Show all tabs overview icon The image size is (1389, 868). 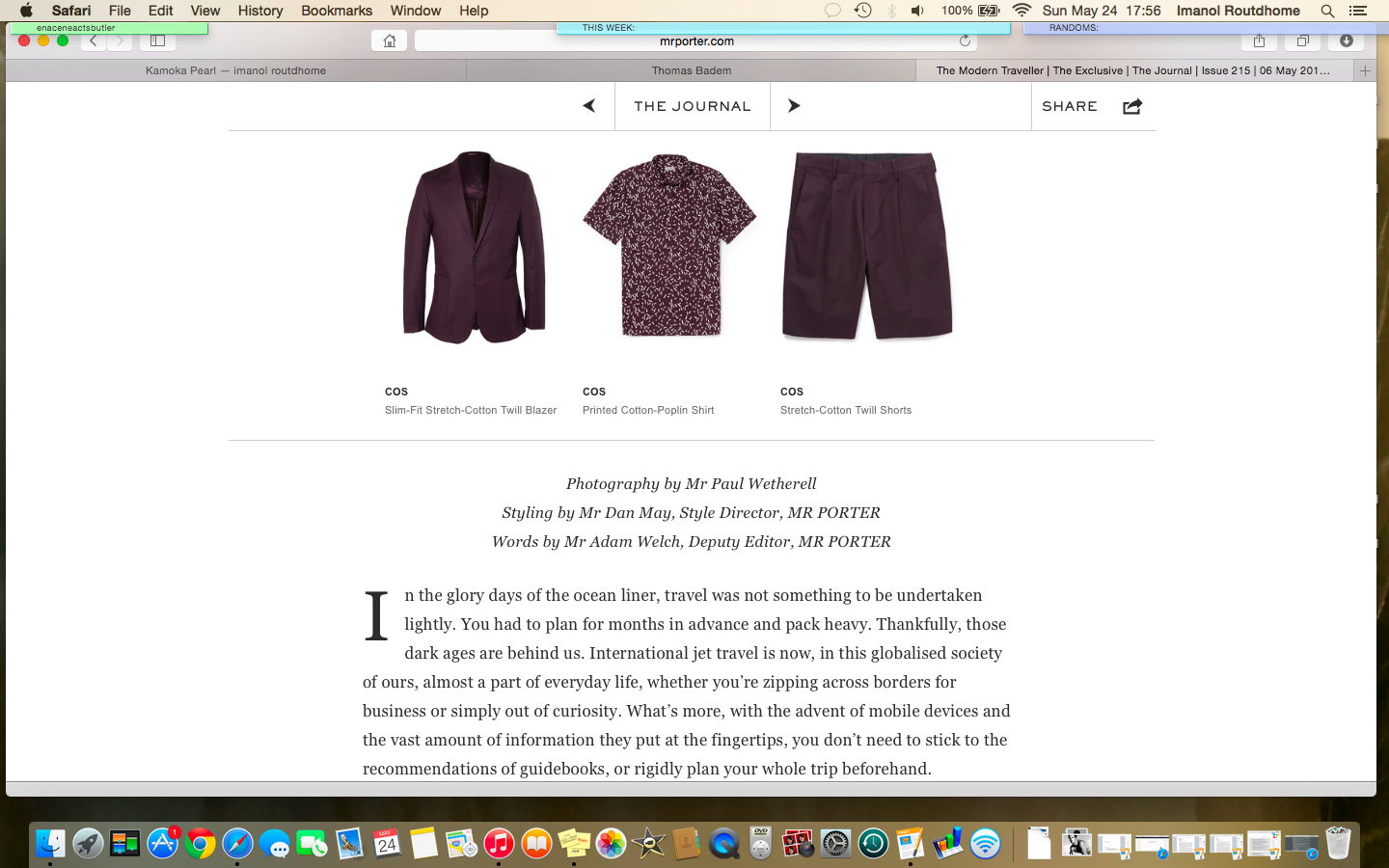1302,41
